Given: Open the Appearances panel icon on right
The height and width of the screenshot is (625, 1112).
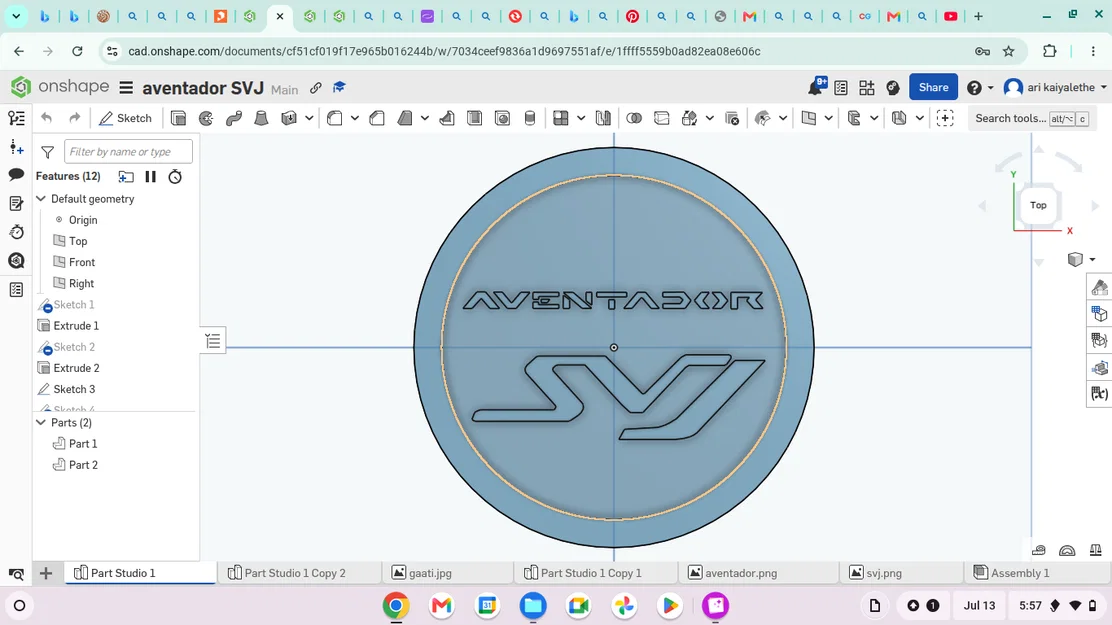Looking at the screenshot, I should pyautogui.click(x=1099, y=287).
